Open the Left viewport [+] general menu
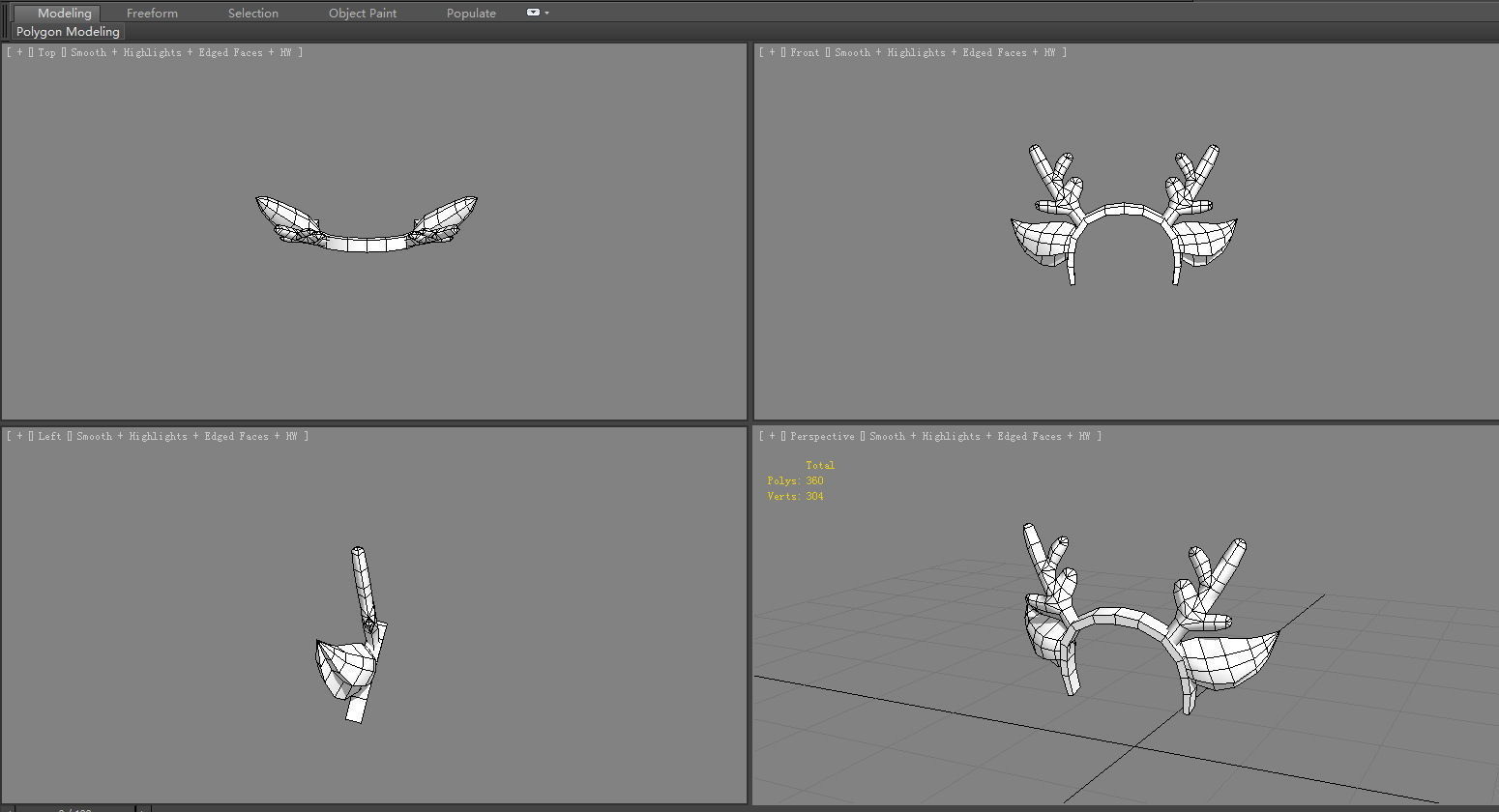 pos(19,436)
